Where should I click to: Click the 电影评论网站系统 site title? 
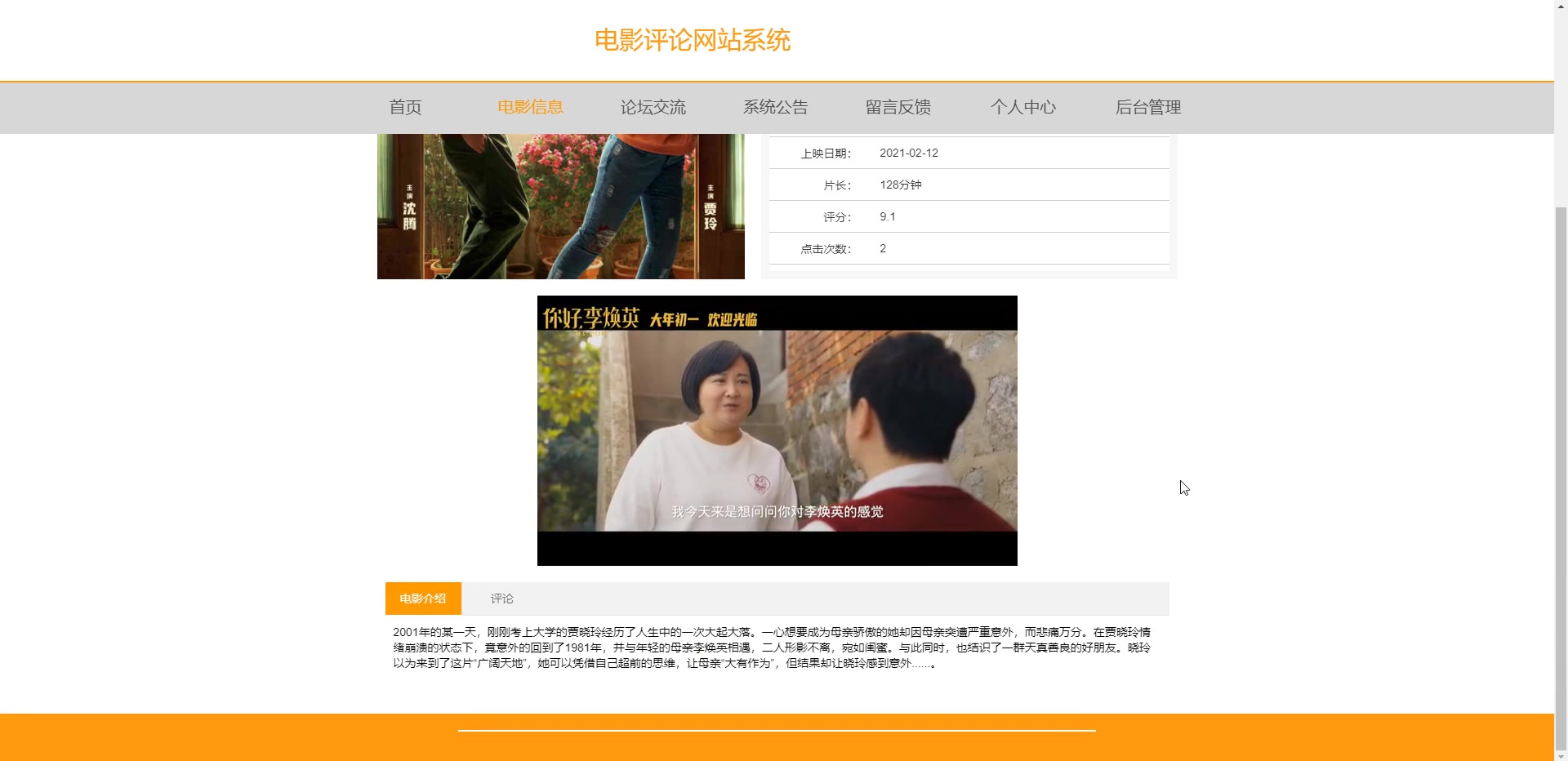693,40
